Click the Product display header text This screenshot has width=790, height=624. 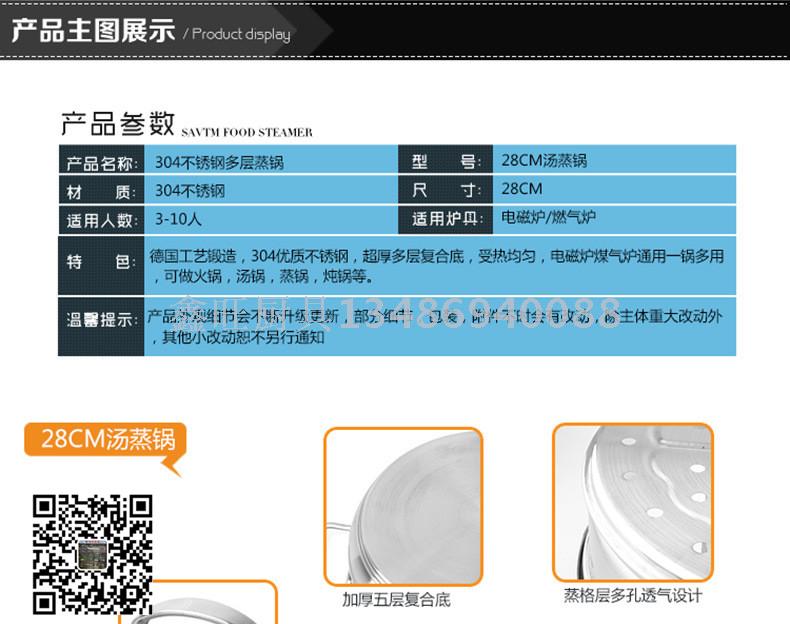point(240,34)
